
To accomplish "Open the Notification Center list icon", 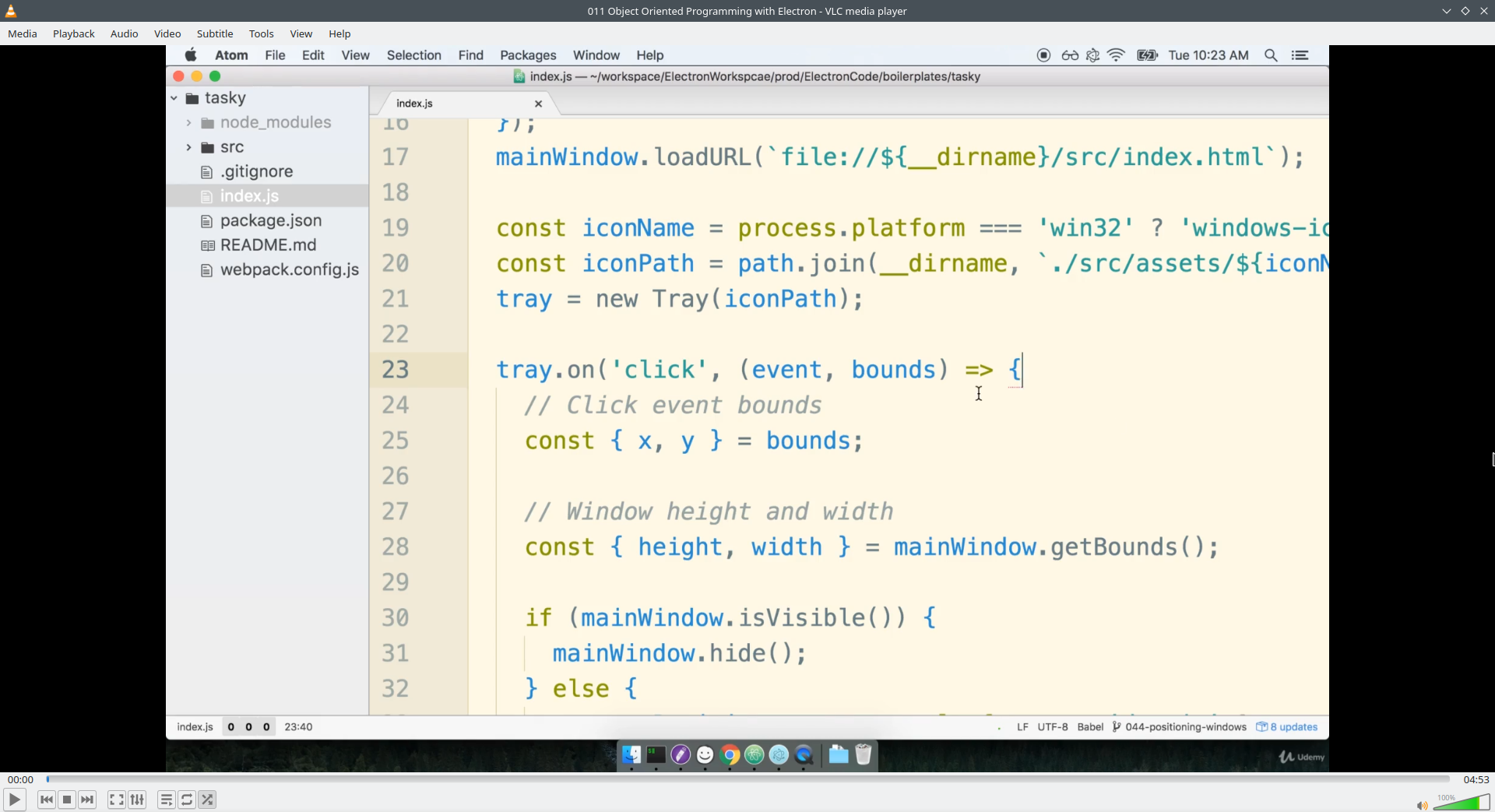I will coord(1300,55).
